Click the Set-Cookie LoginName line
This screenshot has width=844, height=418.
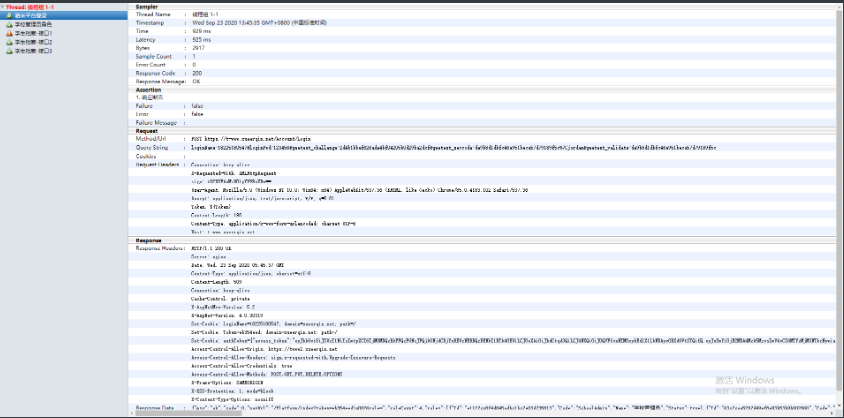click(273, 324)
